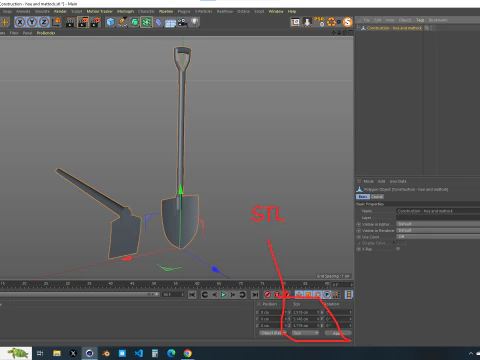Select the Construction hoe and mattock object
Viewport: 480px width, 360px height.
(394, 28)
